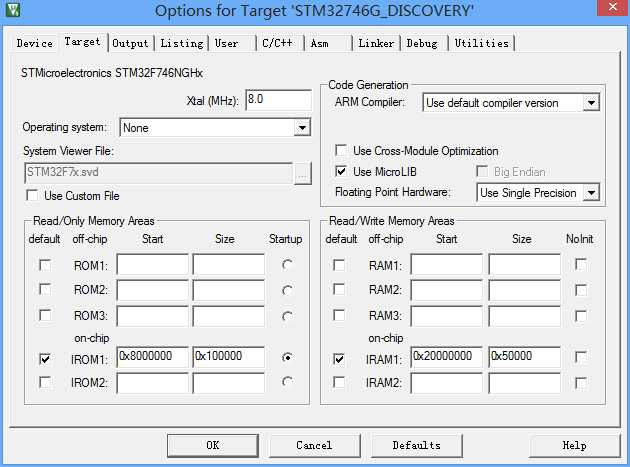
Task: Check the IROM2 default checkbox
Action: (45, 382)
